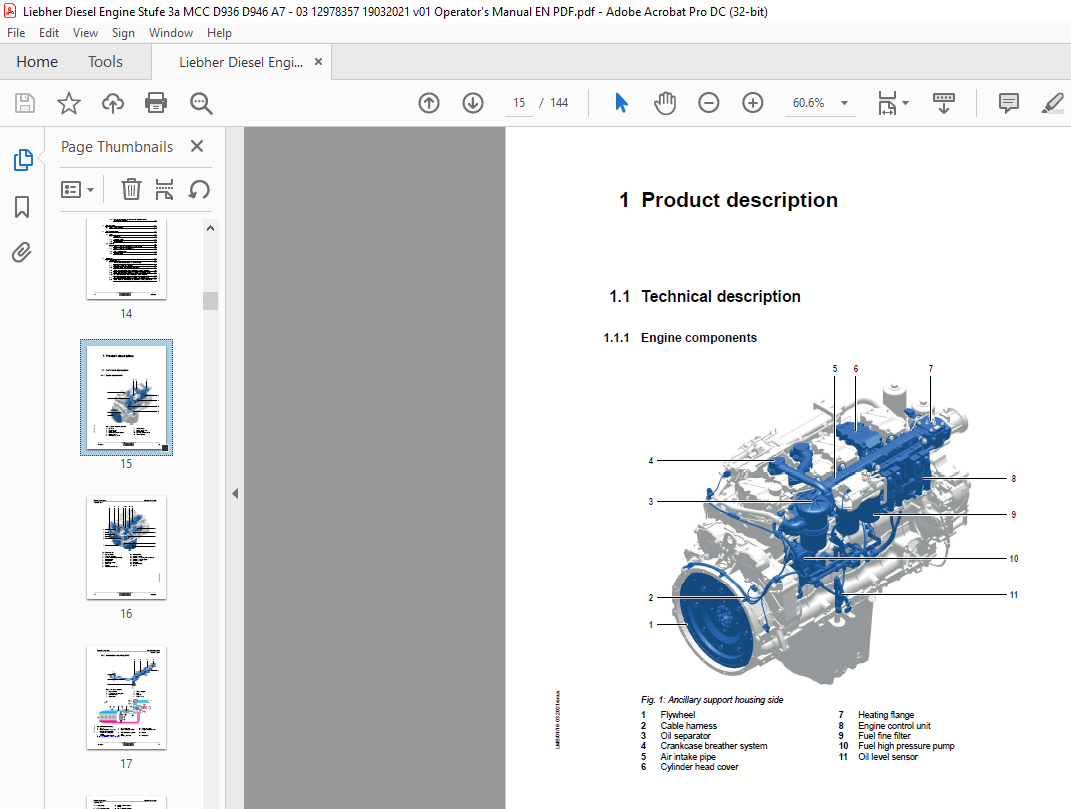Click thumbnail panel scroll up arrow
The width and height of the screenshot is (1071, 809).
(210, 228)
